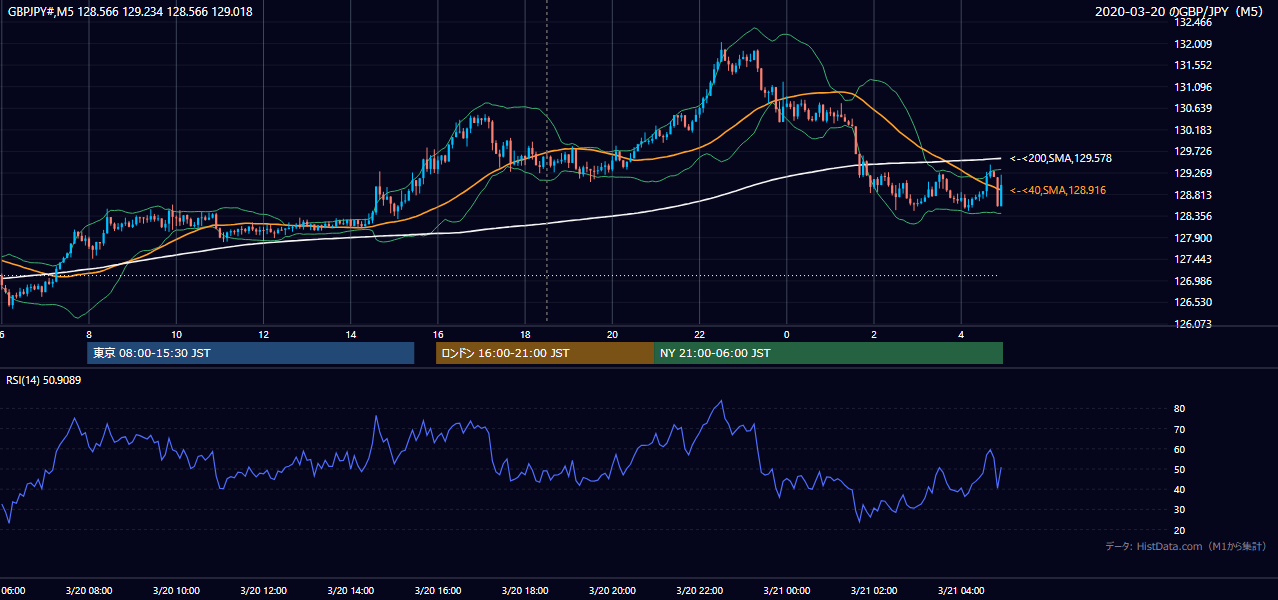The height and width of the screenshot is (600, 1278).
Task: Click price axis value 131.552
Action: pos(1193,65)
